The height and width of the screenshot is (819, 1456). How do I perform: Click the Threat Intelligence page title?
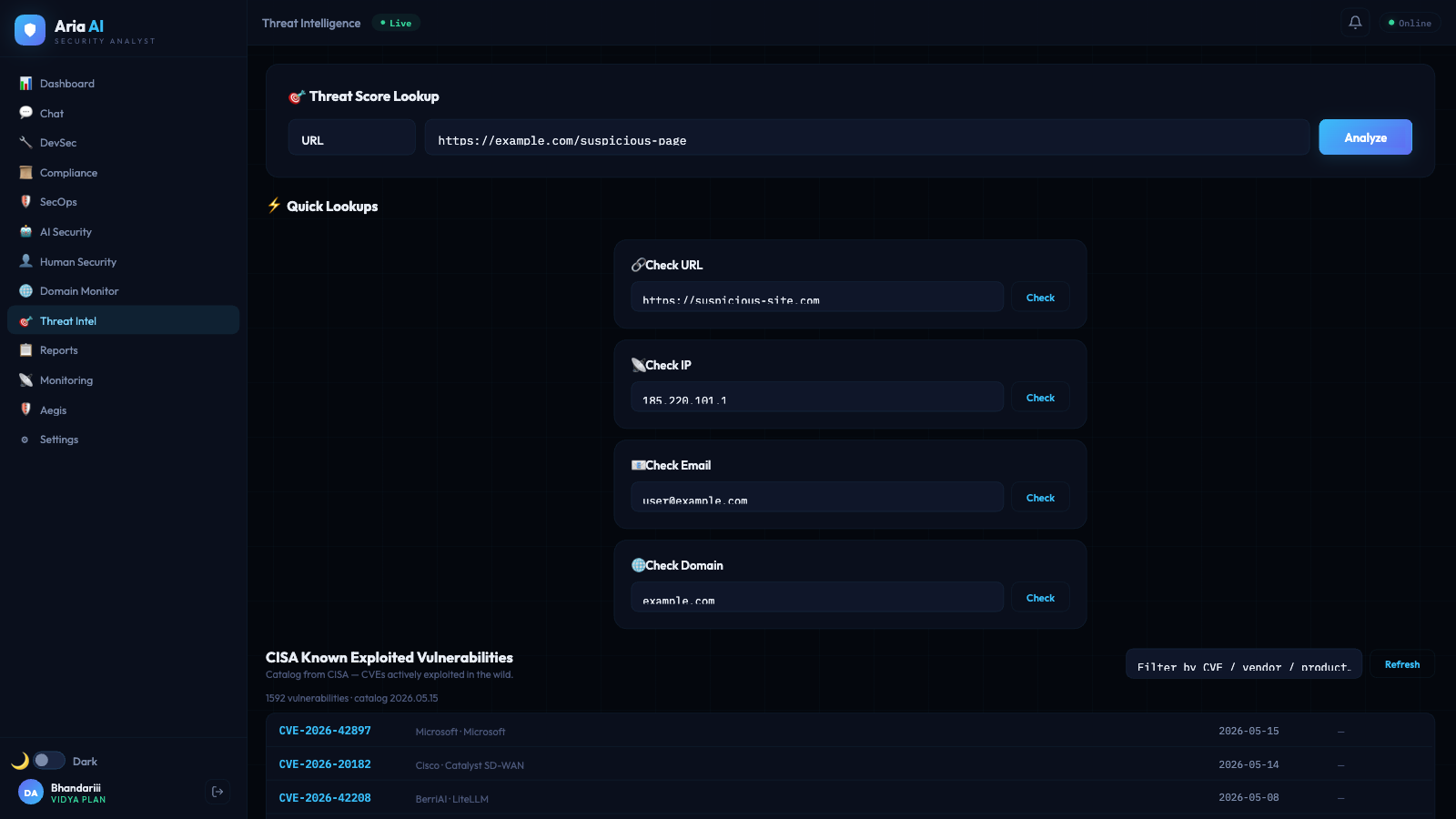point(311,23)
